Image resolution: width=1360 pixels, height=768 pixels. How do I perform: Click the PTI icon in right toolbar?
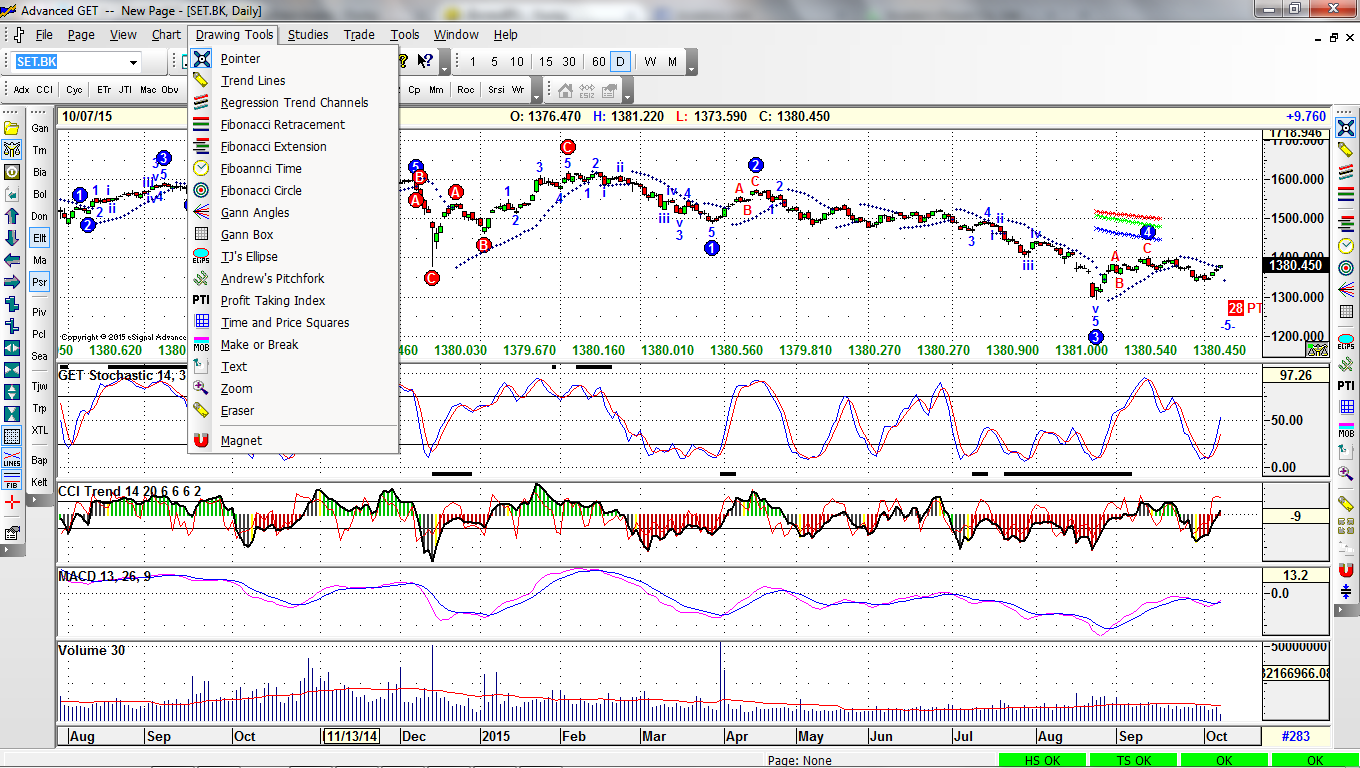point(1346,385)
